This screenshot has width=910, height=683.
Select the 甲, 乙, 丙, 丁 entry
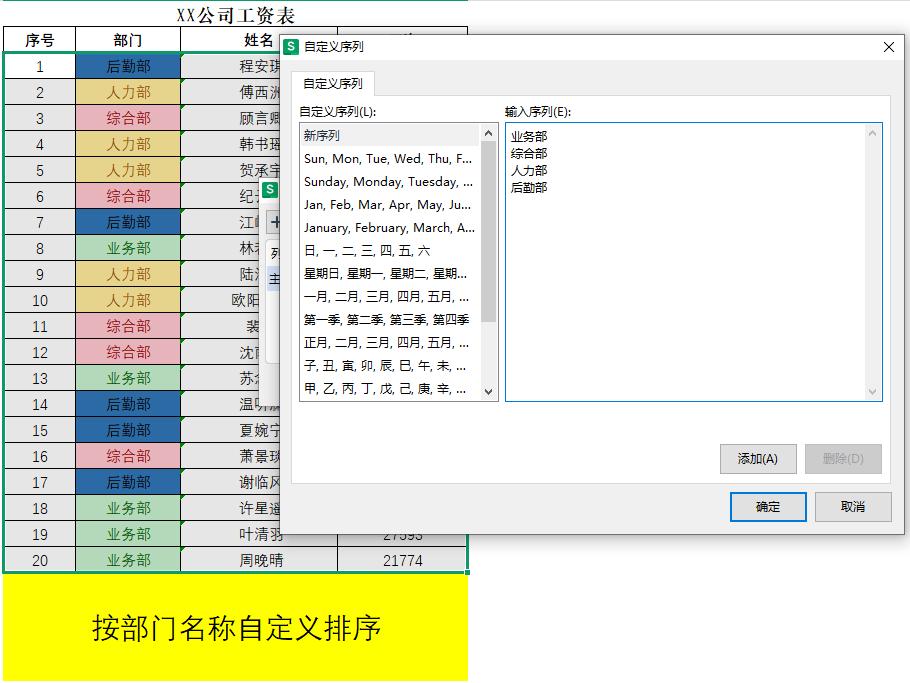[x=391, y=388]
